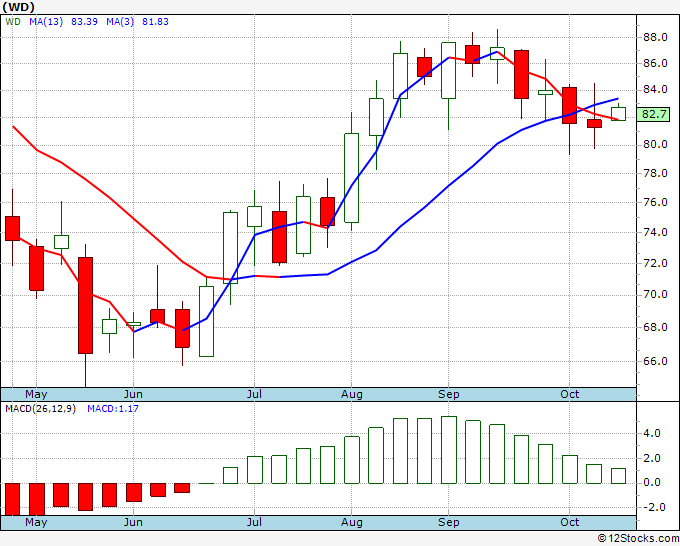Click the 74.0 price axis label
Image resolution: width=680 pixels, height=546 pixels.
[x=655, y=232]
